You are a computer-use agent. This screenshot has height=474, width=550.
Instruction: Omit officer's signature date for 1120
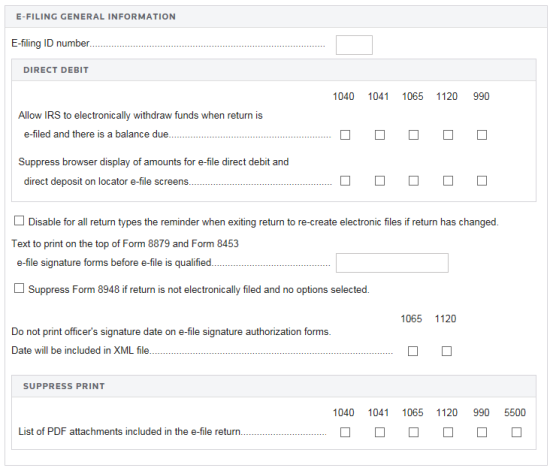447,351
